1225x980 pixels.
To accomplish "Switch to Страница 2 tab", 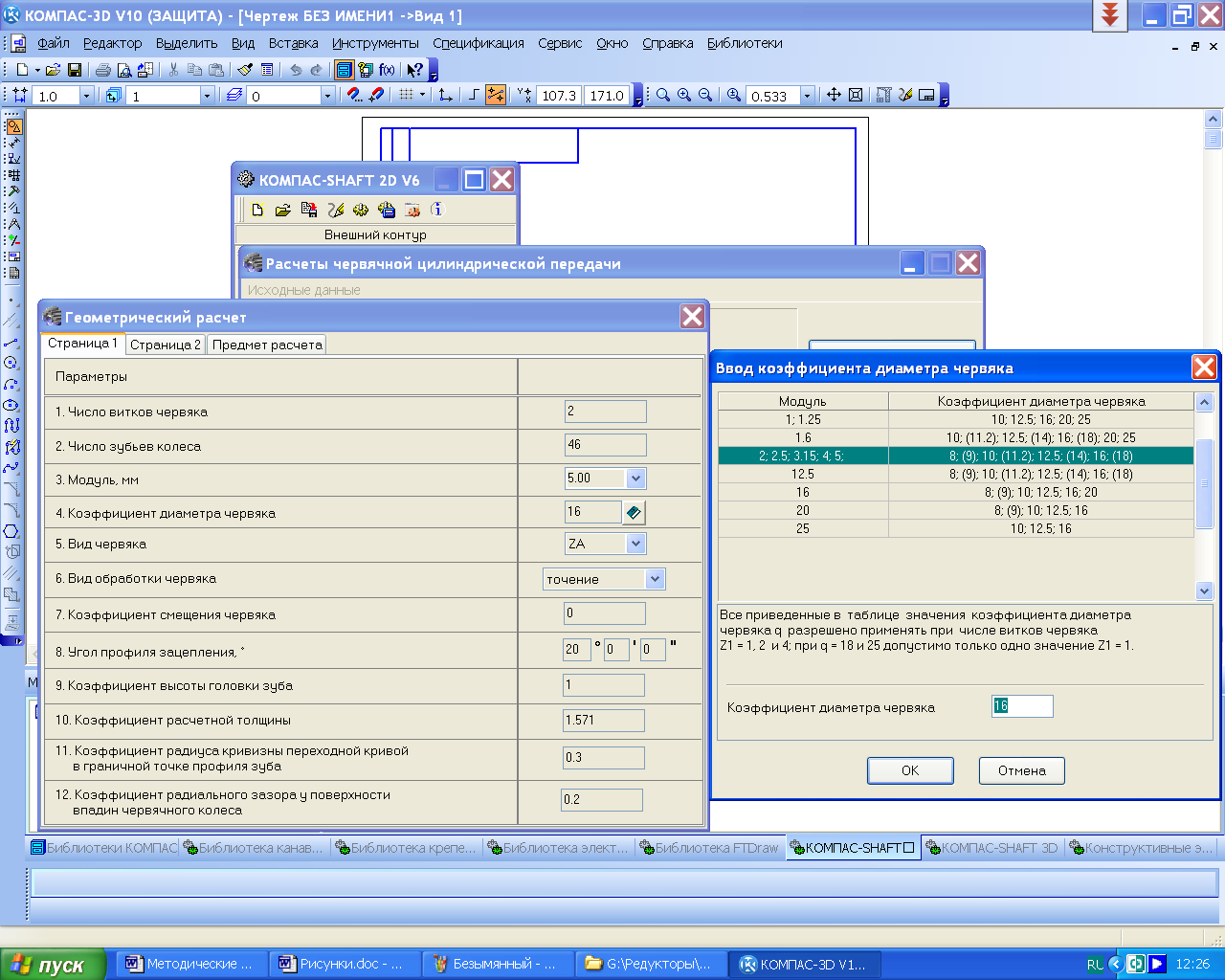I will pyautogui.click(x=166, y=345).
